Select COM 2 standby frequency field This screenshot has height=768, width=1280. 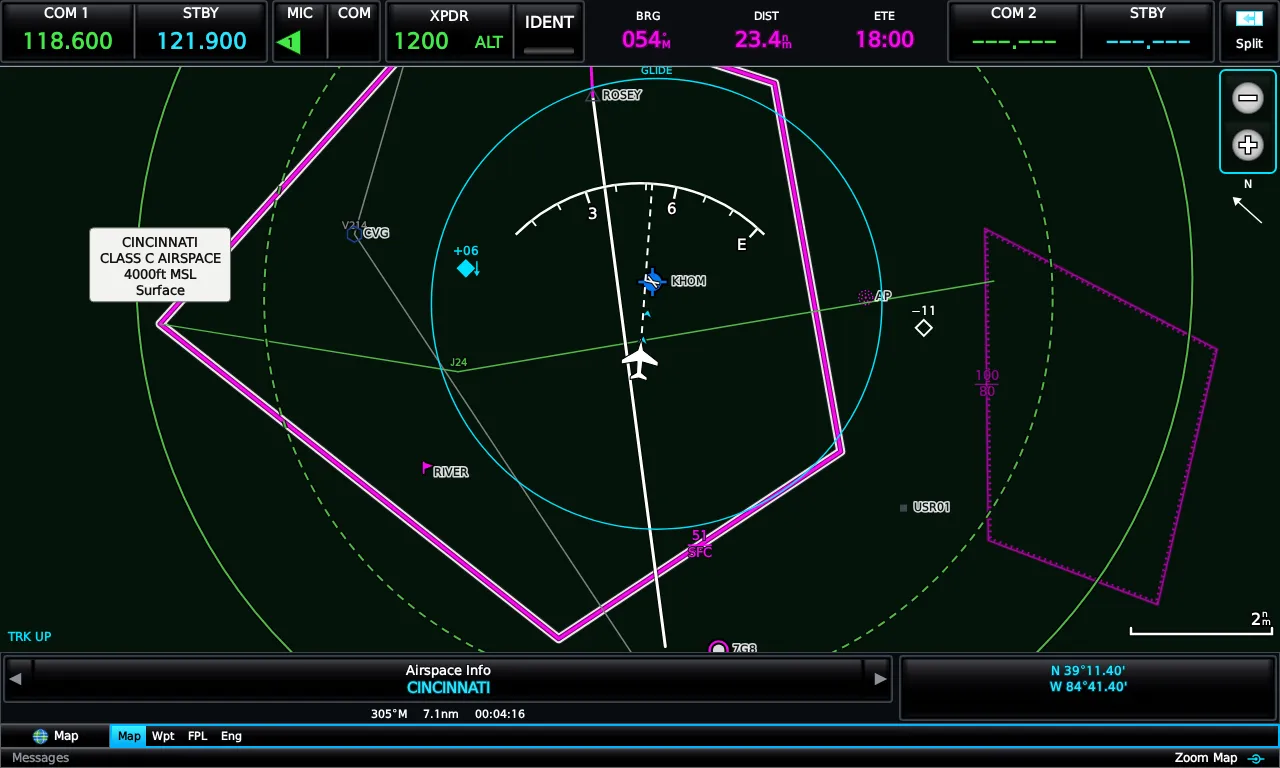[x=1148, y=31]
